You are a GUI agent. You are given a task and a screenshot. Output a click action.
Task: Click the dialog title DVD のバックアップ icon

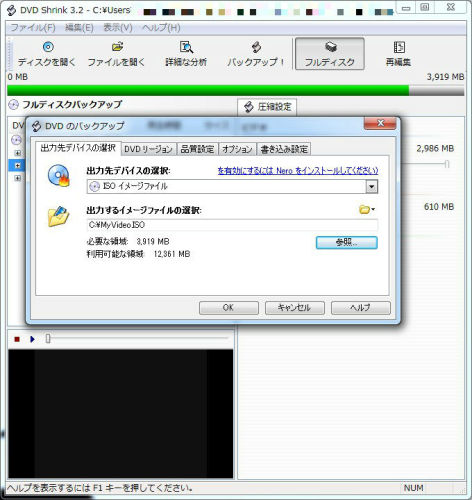click(36, 126)
